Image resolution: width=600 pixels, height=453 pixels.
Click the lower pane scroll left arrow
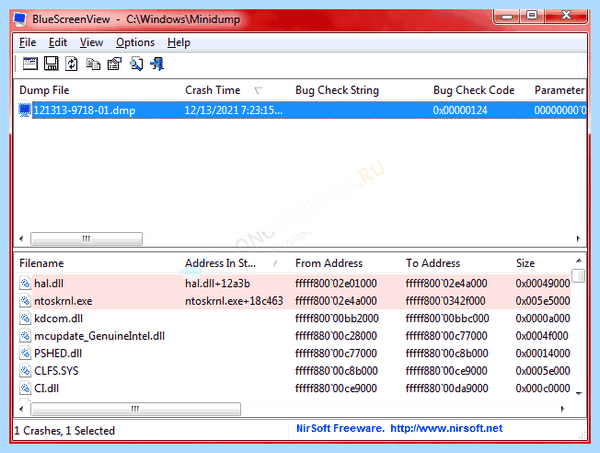(21, 409)
